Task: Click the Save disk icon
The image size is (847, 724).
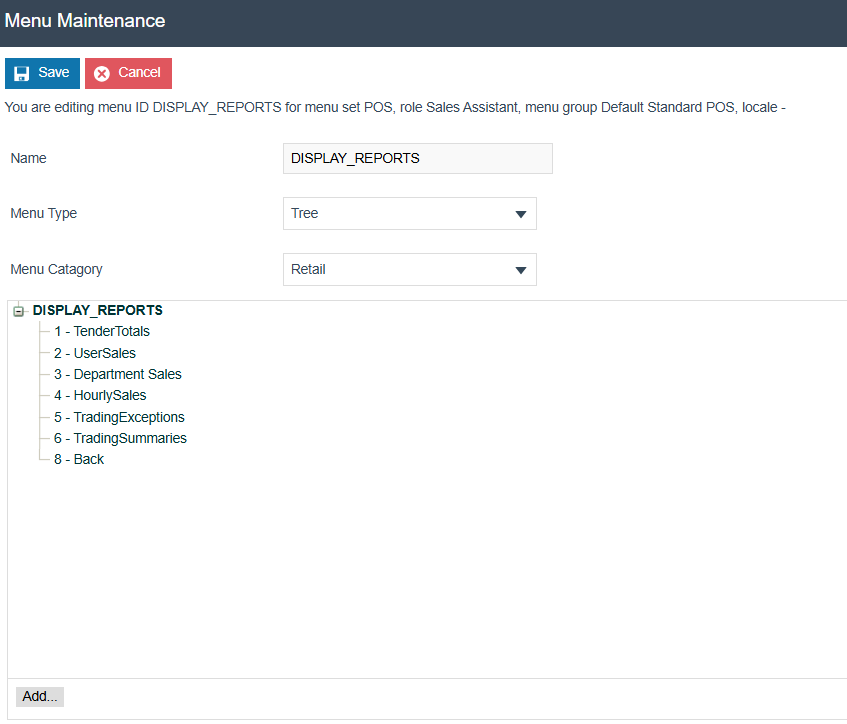Action: tap(22, 72)
